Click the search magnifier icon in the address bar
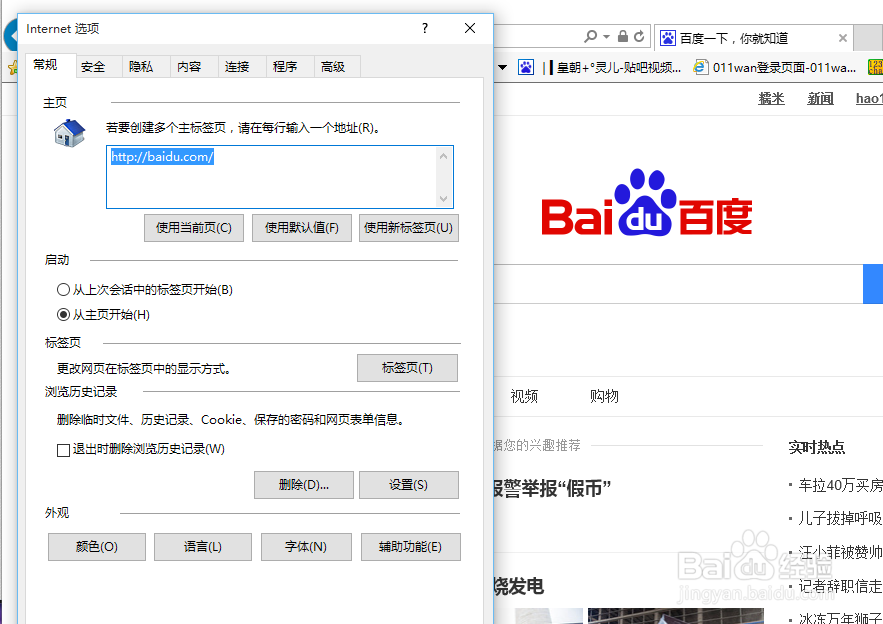883x624 pixels. click(590, 37)
